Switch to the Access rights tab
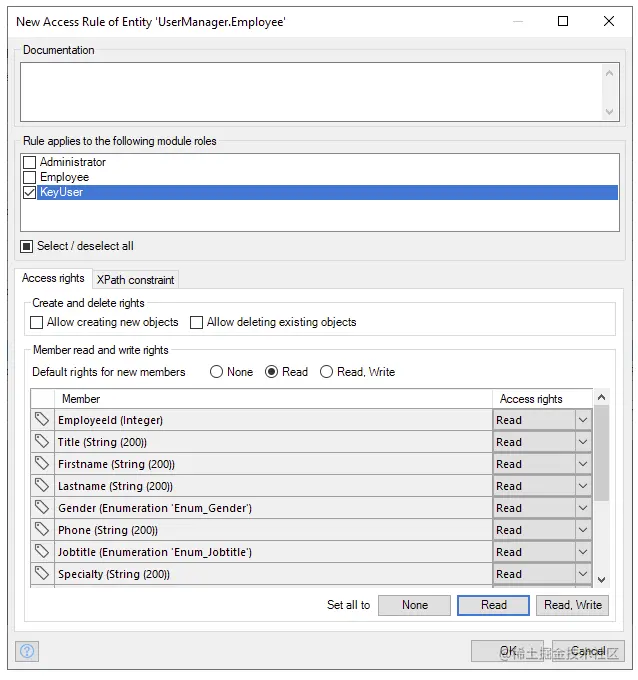 (x=53, y=278)
